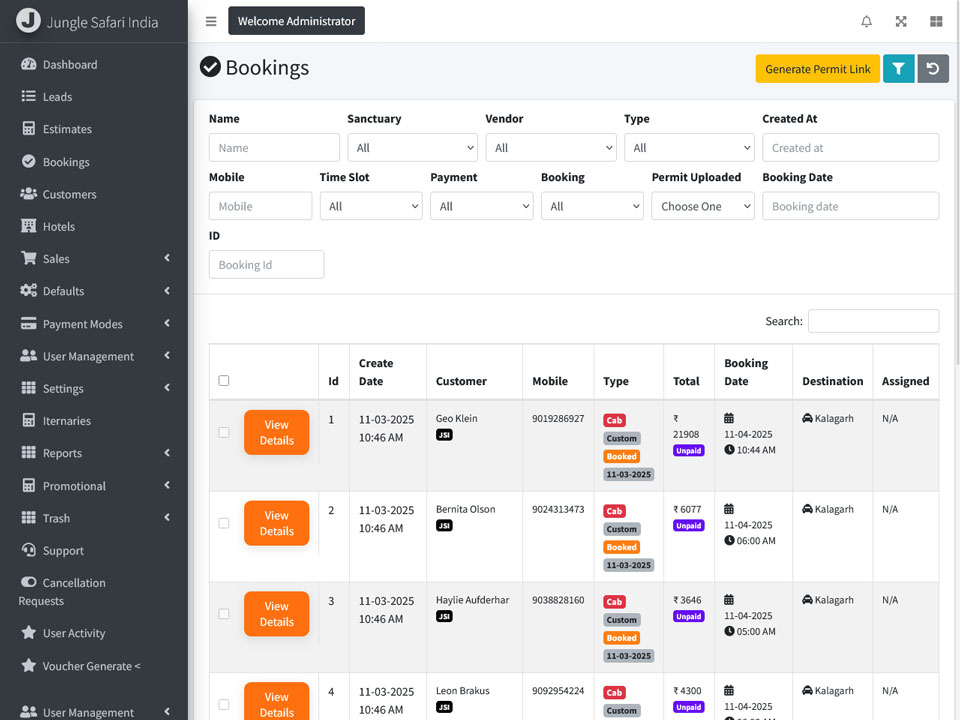Open the Booking status dropdown filter
960x720 pixels.
tap(592, 206)
